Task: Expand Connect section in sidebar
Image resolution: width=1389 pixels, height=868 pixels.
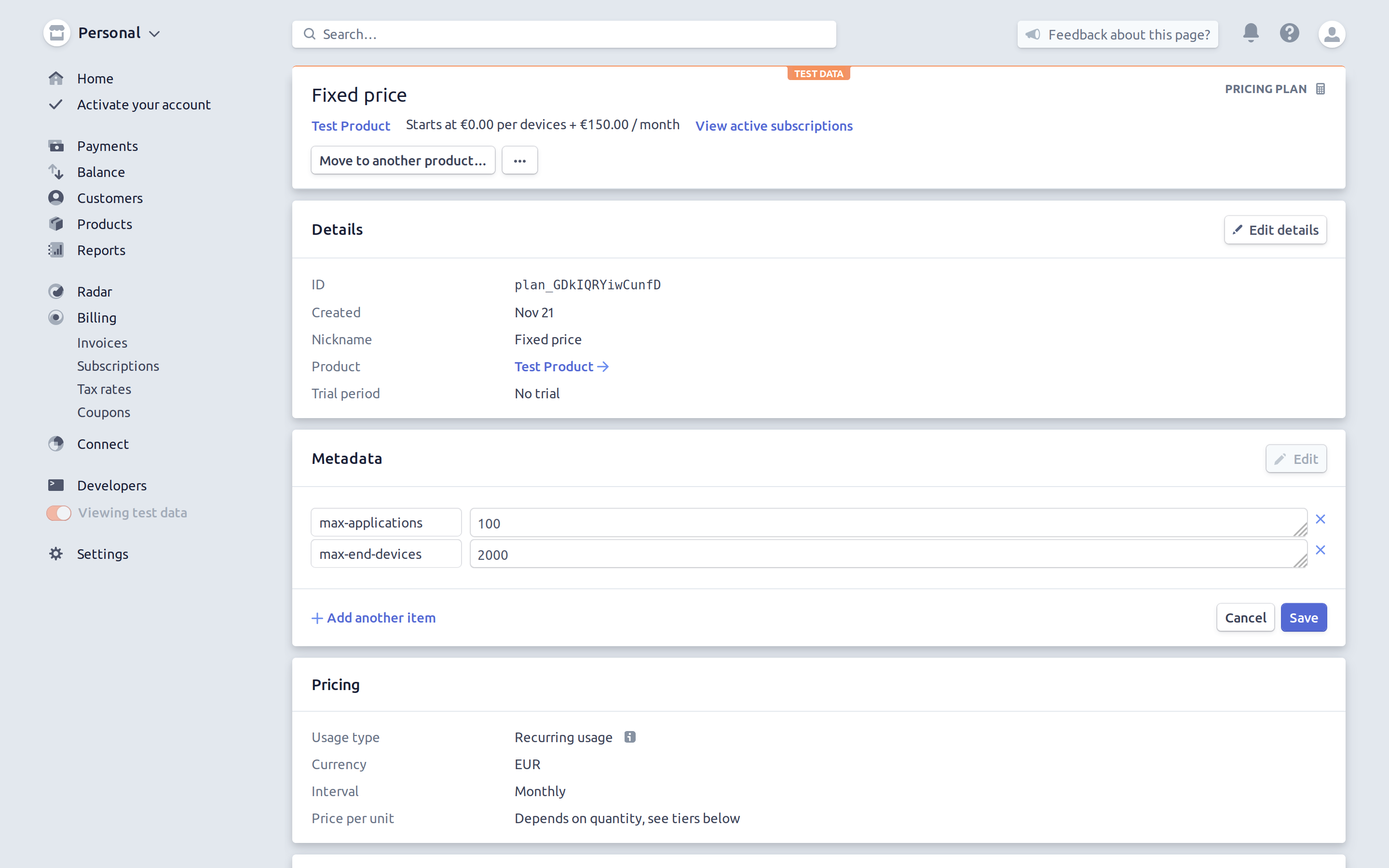Action: (103, 443)
